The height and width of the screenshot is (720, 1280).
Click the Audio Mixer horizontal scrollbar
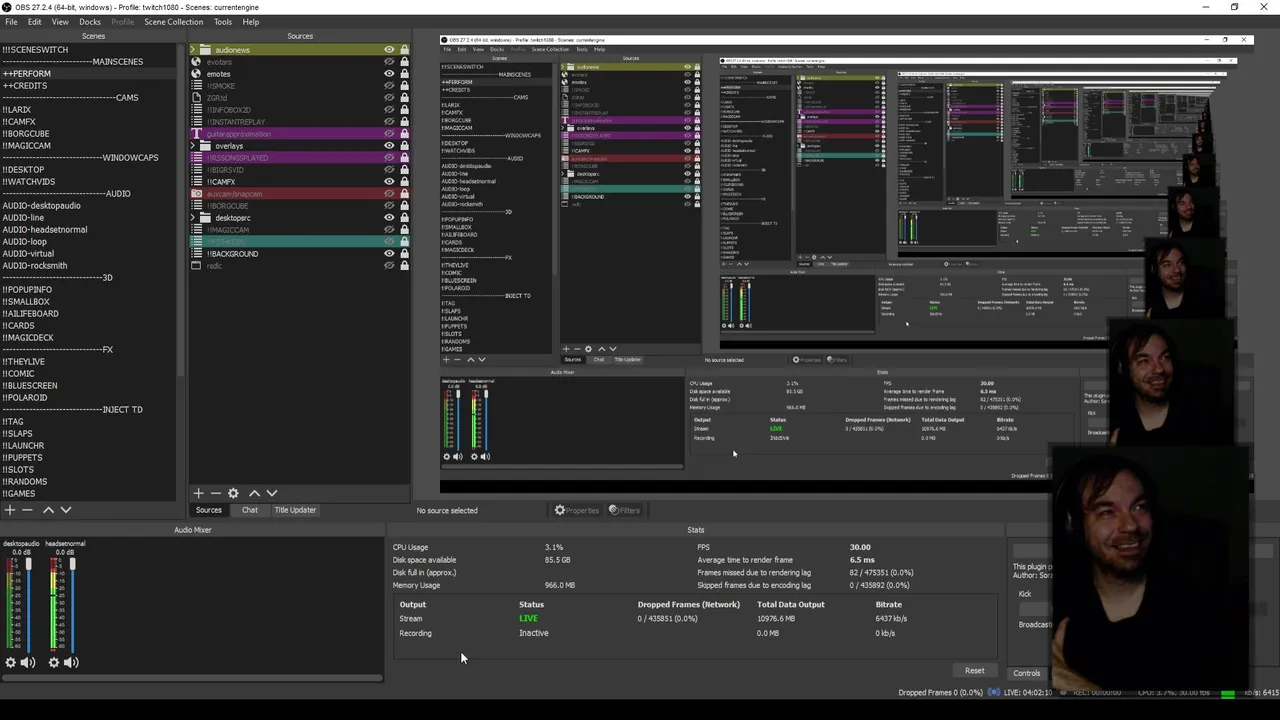(x=191, y=679)
